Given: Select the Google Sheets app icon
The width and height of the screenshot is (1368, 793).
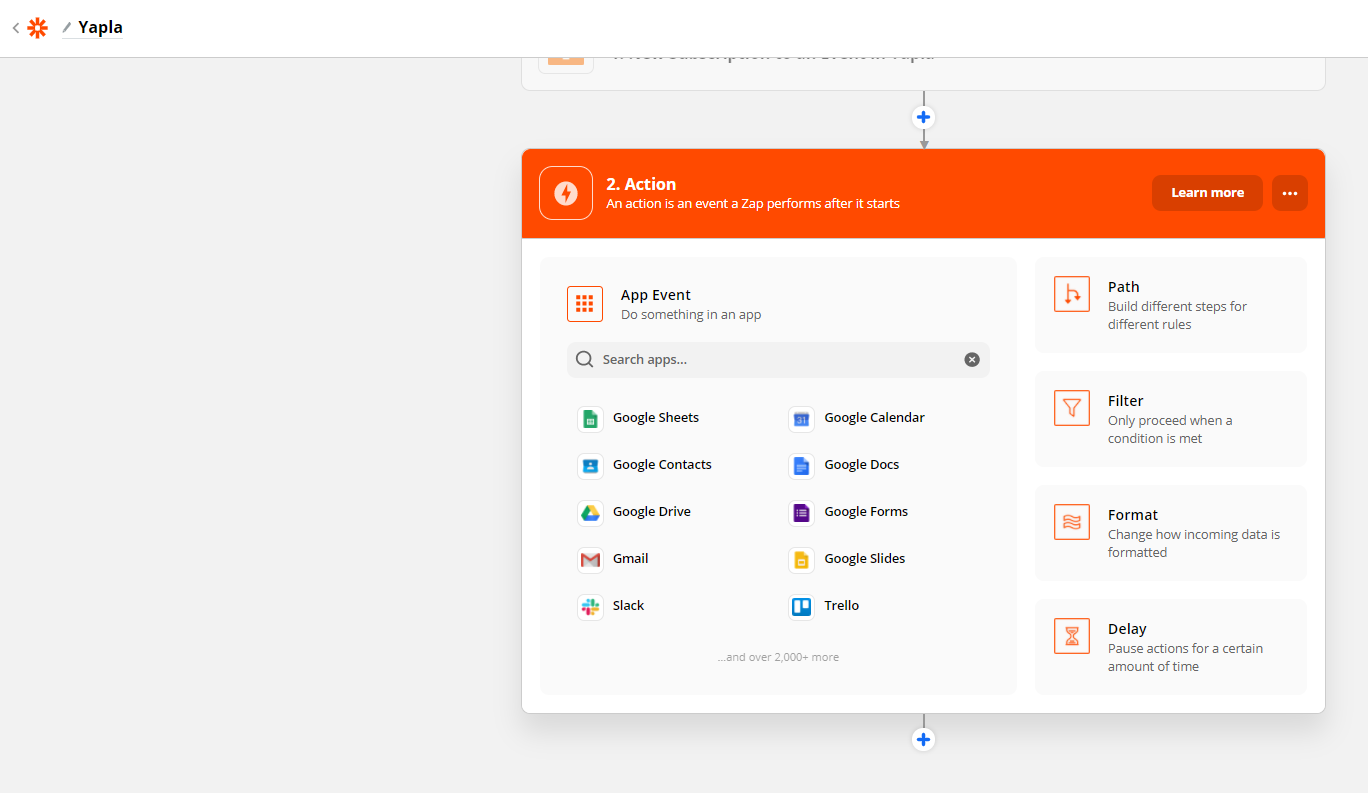Looking at the screenshot, I should click(x=590, y=417).
